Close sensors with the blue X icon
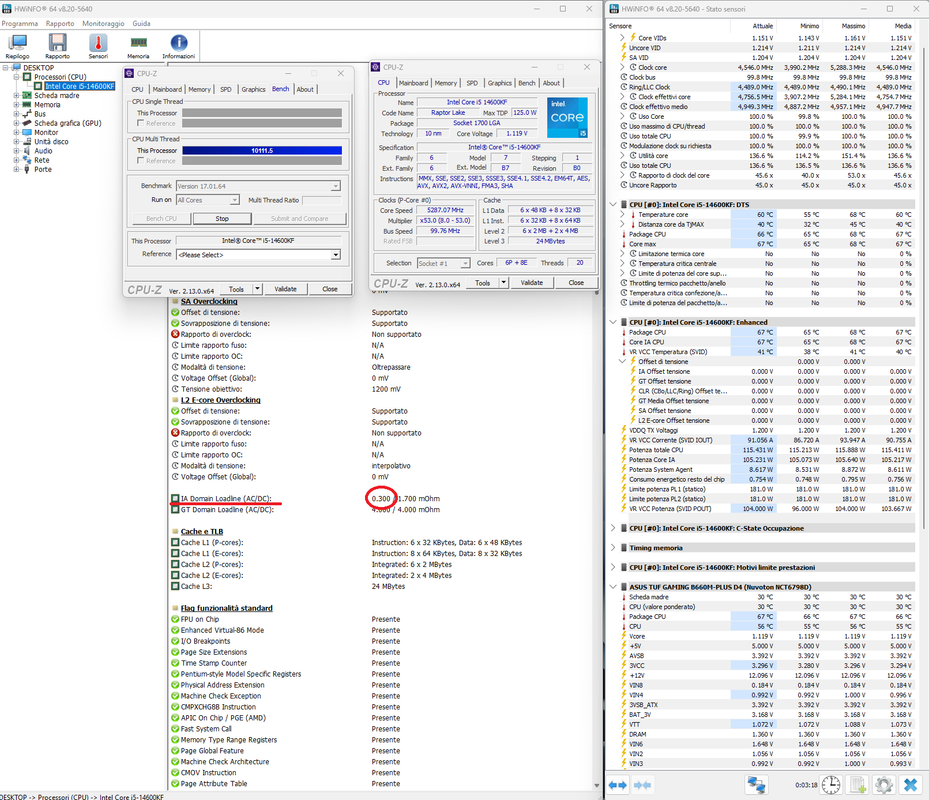The height and width of the screenshot is (800, 929). pos(911,785)
